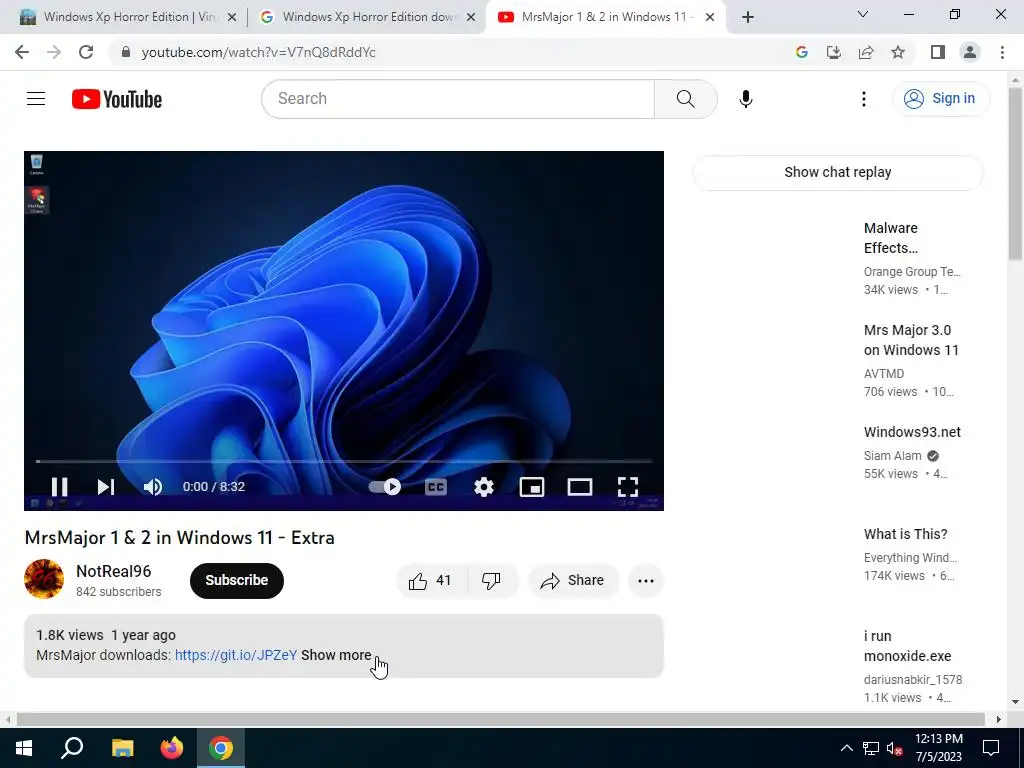Share this video
The image size is (1024, 768).
point(573,580)
